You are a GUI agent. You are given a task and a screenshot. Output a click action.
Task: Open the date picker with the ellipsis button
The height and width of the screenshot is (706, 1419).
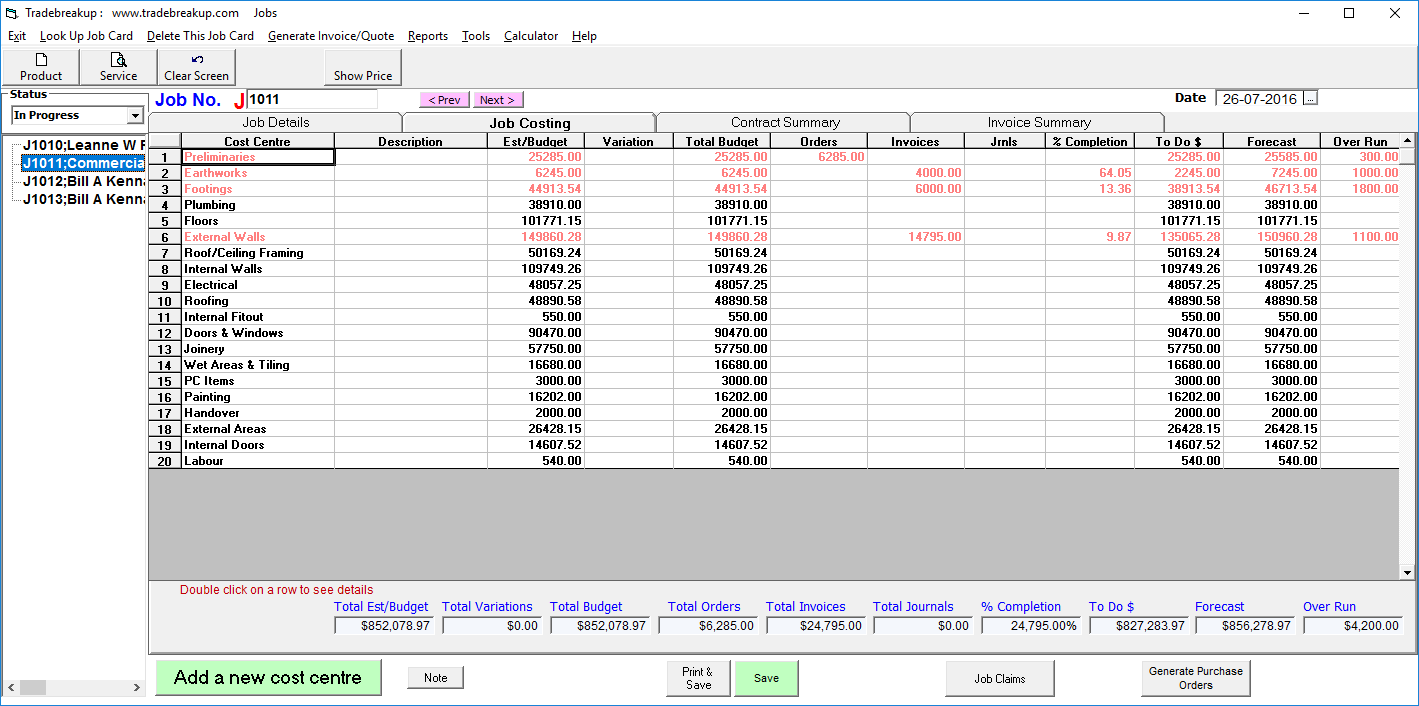pos(1310,98)
